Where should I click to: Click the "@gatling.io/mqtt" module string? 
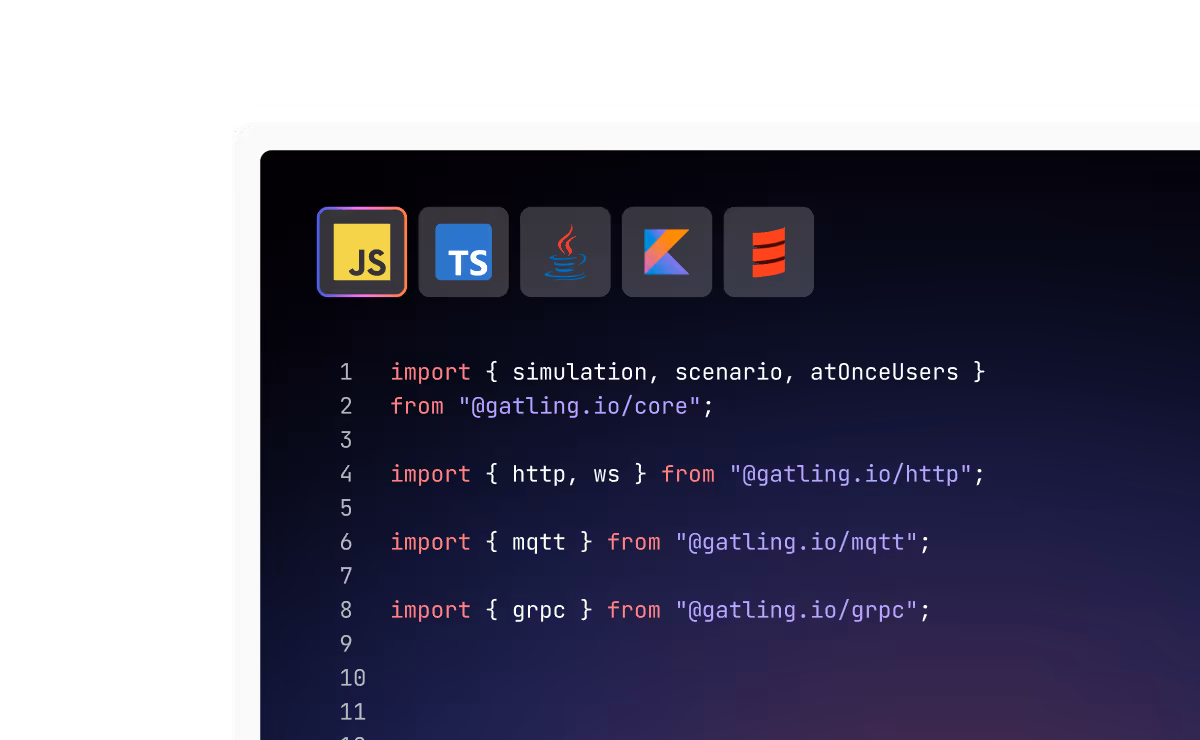[x=797, y=542]
